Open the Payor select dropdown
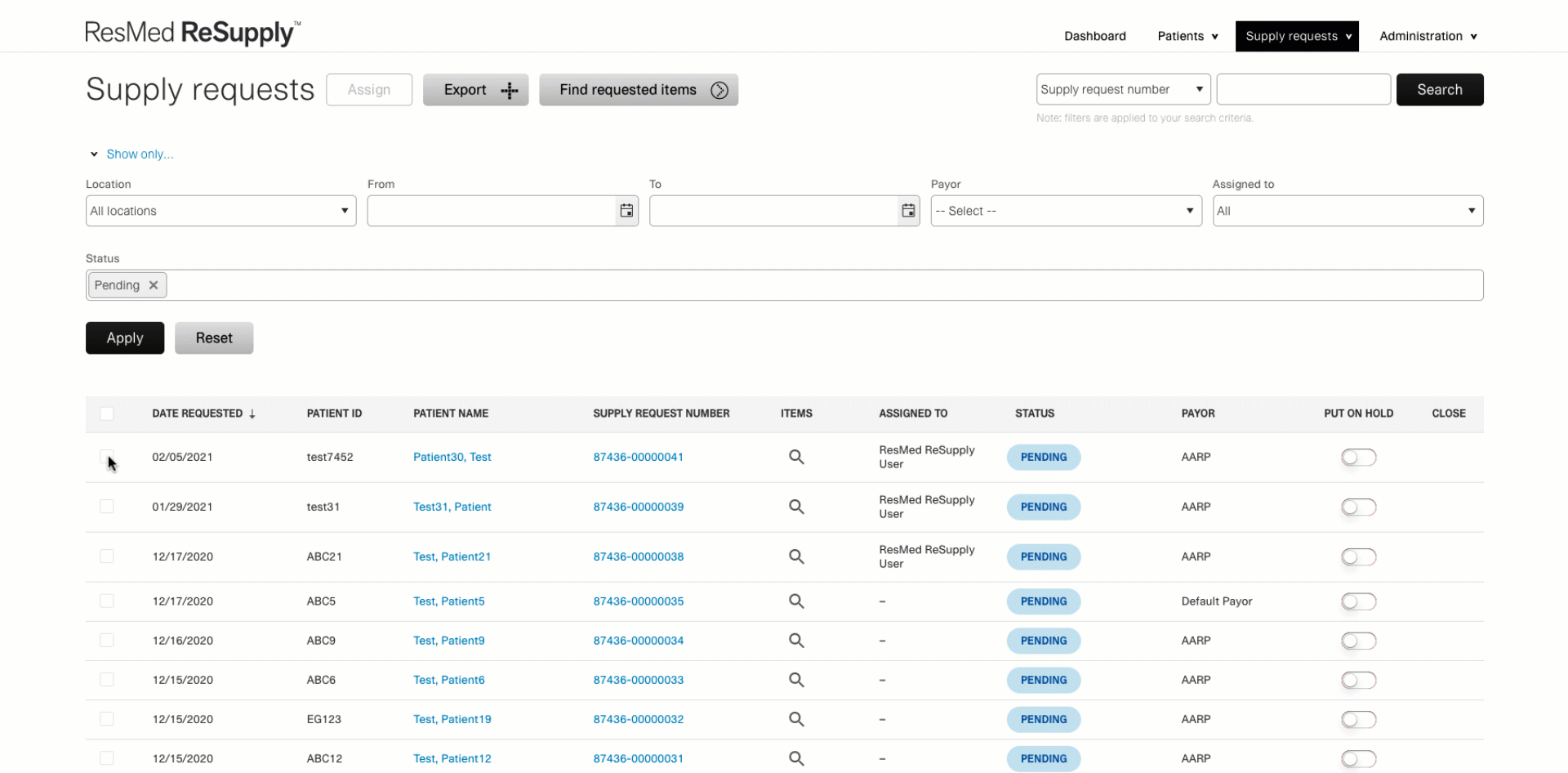This screenshot has width=1568, height=773. pyautogui.click(x=1066, y=211)
